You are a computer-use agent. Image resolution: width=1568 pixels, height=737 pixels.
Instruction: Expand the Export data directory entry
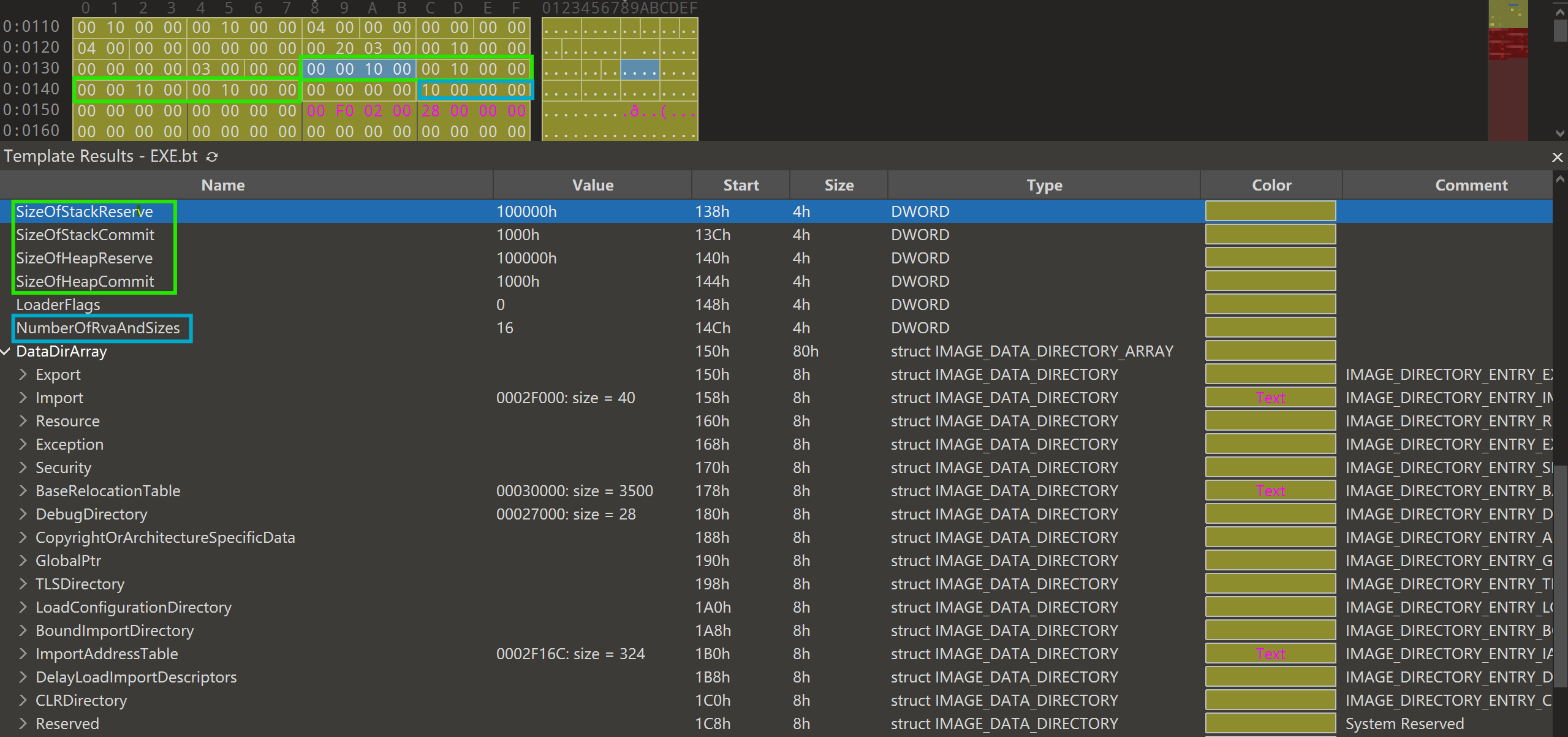[x=23, y=374]
